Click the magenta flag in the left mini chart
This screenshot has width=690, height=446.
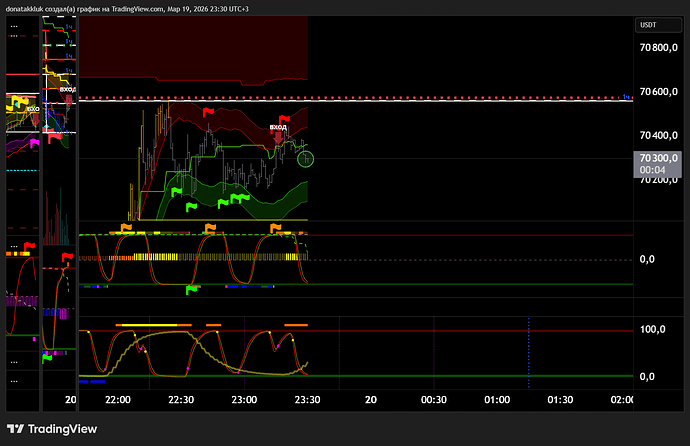[x=34, y=144]
